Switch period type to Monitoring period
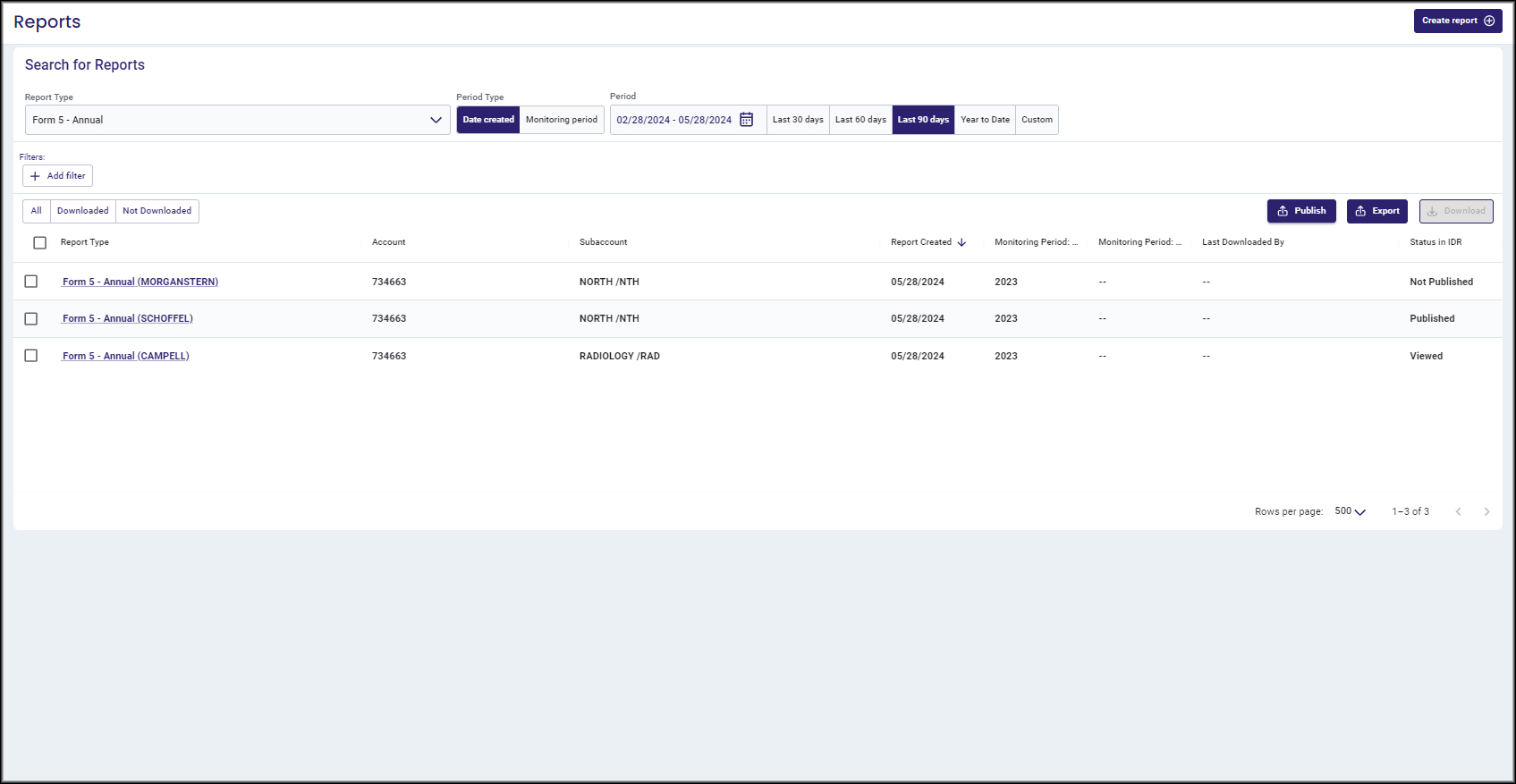 561,120
